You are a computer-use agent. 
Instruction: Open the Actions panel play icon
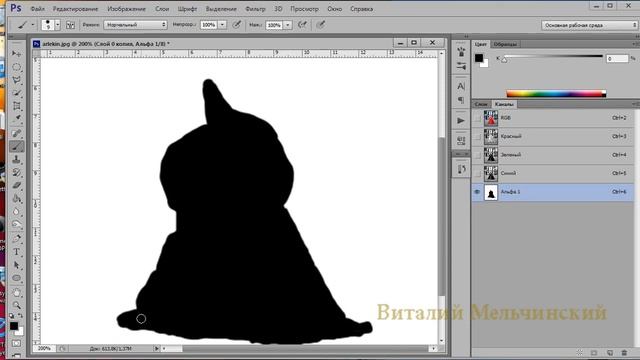point(461,120)
